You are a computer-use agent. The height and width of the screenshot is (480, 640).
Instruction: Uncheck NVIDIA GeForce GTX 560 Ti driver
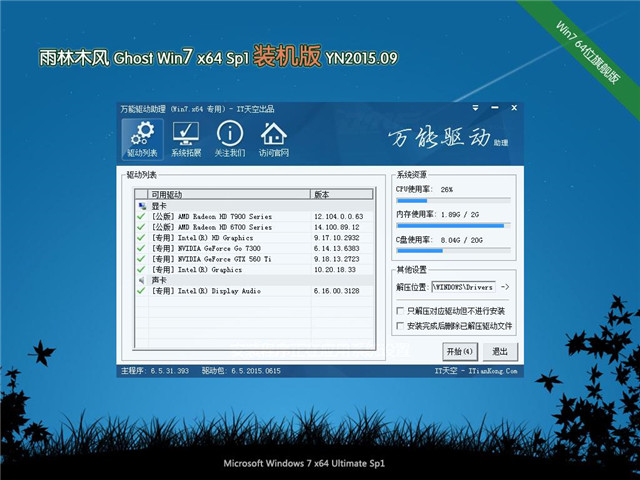point(141,259)
